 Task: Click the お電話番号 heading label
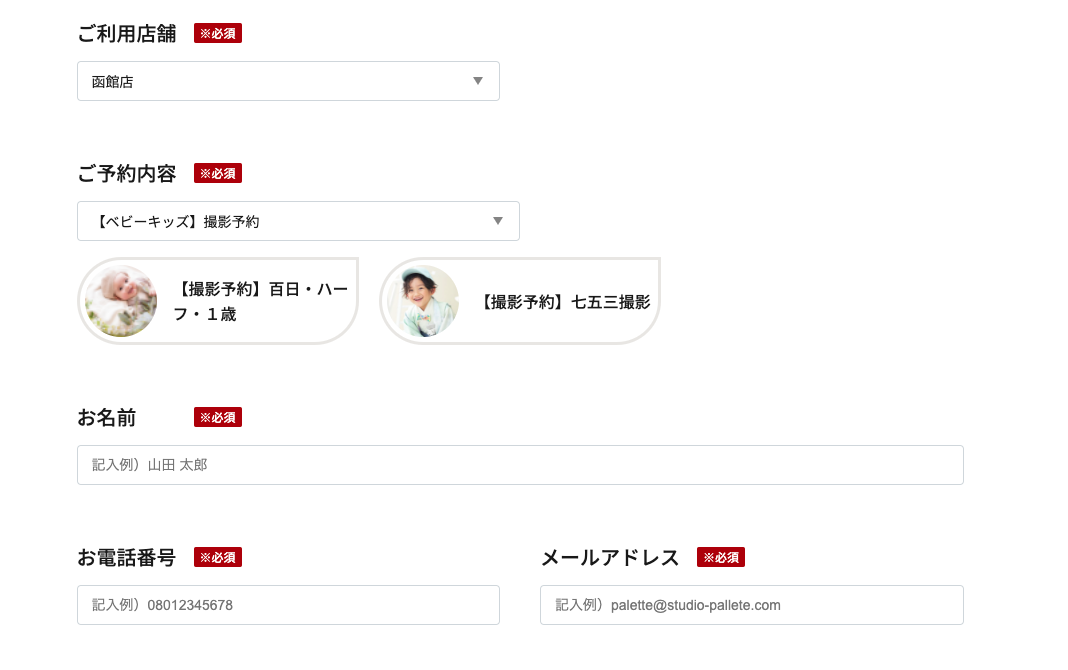coord(127,558)
